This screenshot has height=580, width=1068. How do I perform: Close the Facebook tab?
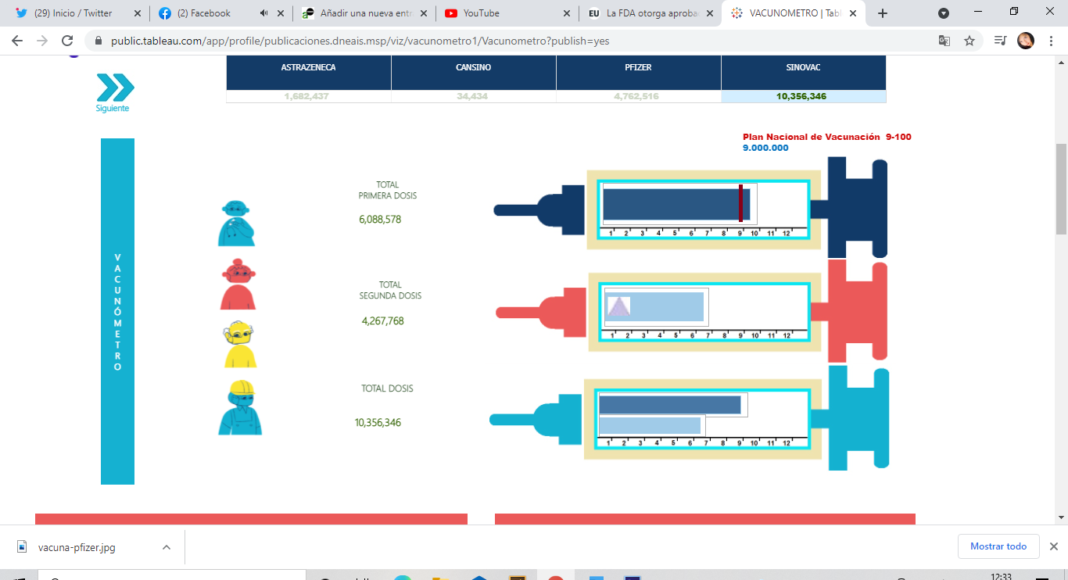click(x=280, y=13)
